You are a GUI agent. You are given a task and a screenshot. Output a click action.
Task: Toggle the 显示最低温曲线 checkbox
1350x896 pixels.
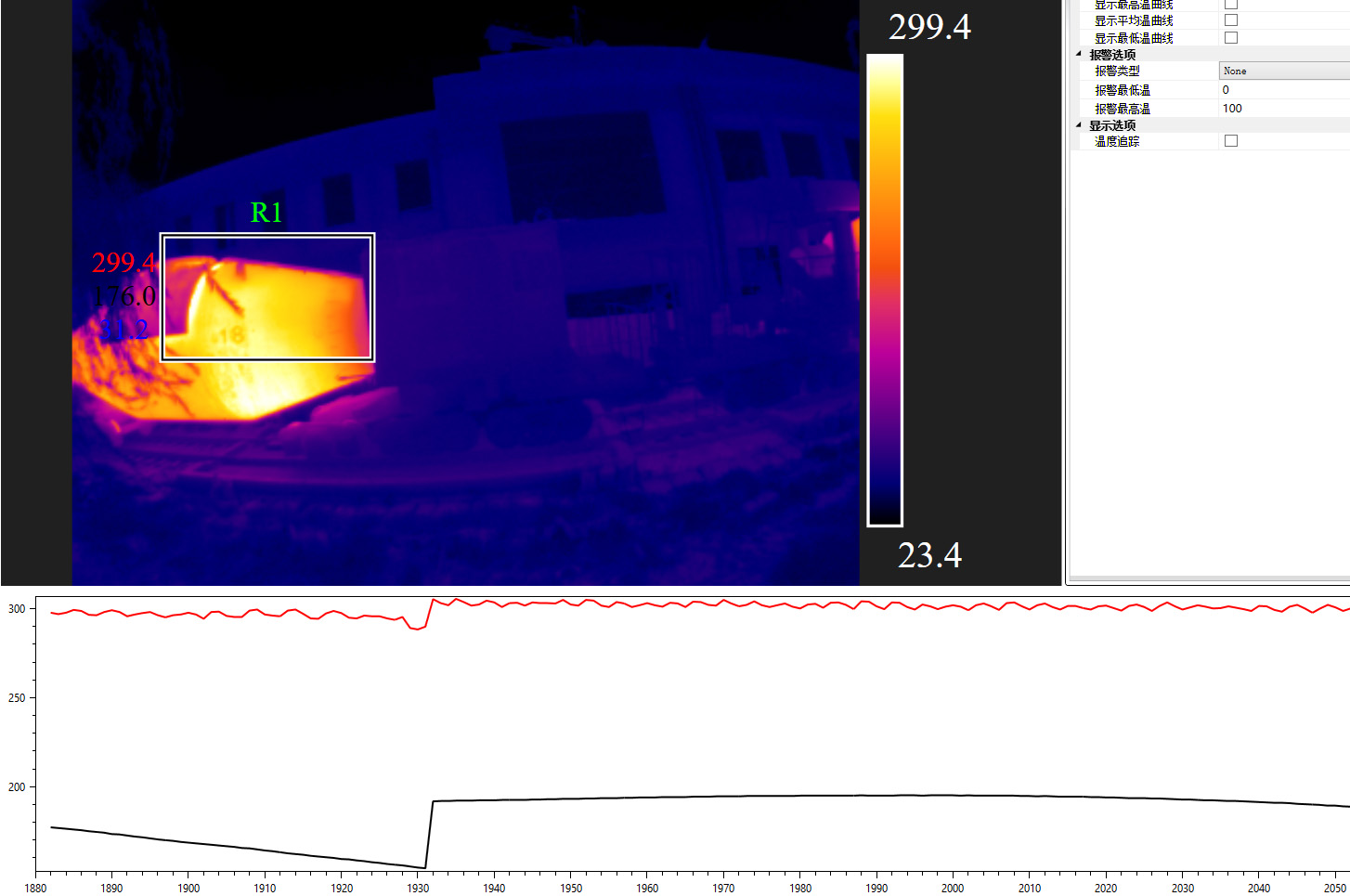(1230, 37)
